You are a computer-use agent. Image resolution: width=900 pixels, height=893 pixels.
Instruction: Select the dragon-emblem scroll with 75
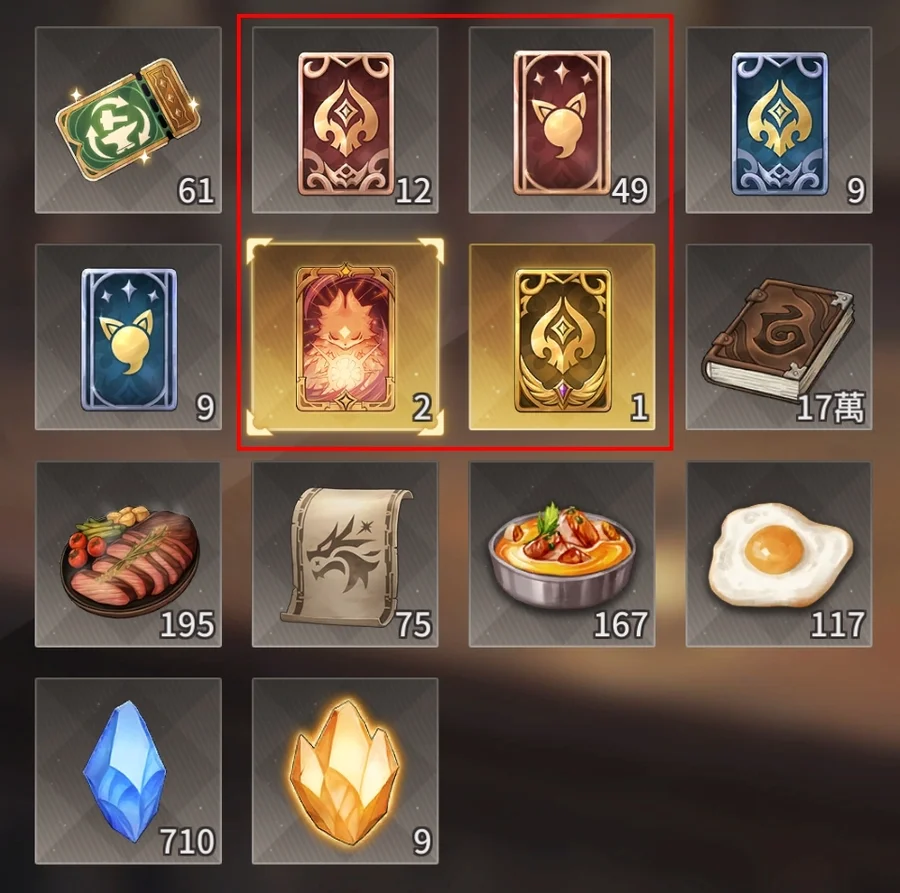click(x=345, y=554)
